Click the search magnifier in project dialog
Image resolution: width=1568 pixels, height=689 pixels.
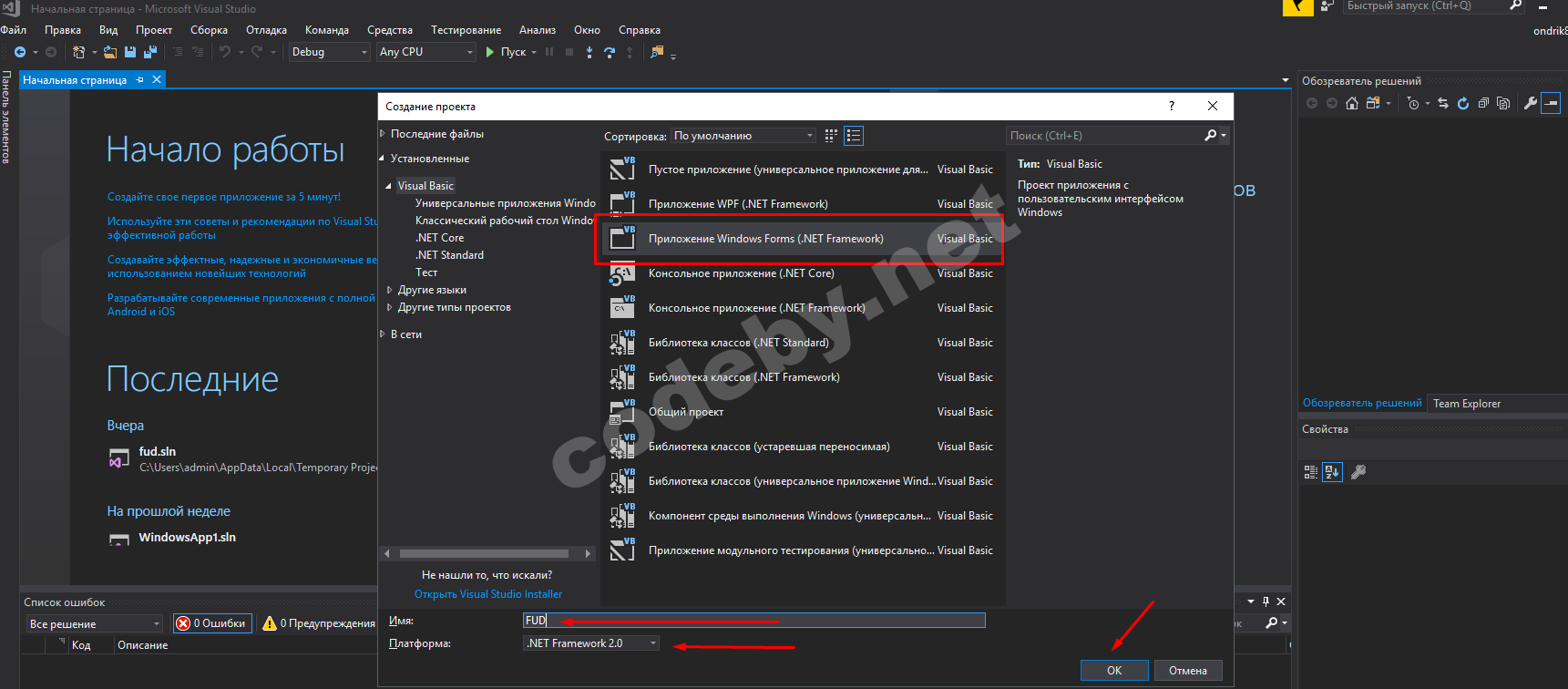(x=1210, y=136)
